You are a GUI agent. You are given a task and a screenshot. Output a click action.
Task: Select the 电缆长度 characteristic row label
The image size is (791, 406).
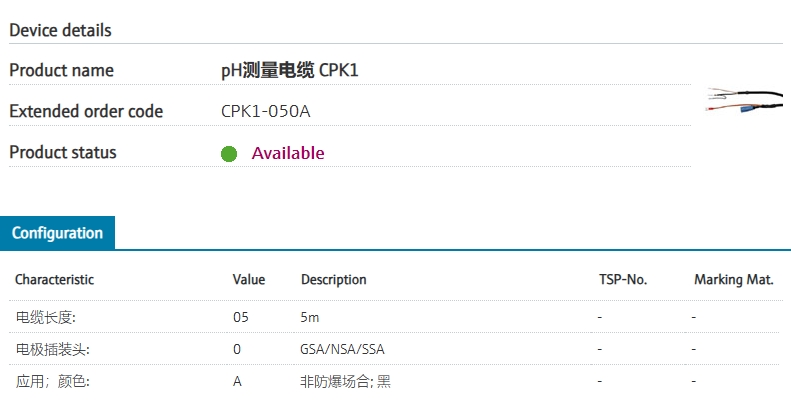(46, 317)
